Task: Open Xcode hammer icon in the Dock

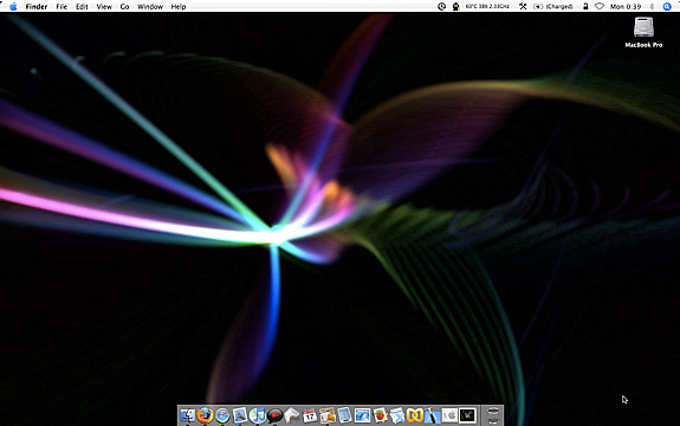Action: coord(432,416)
